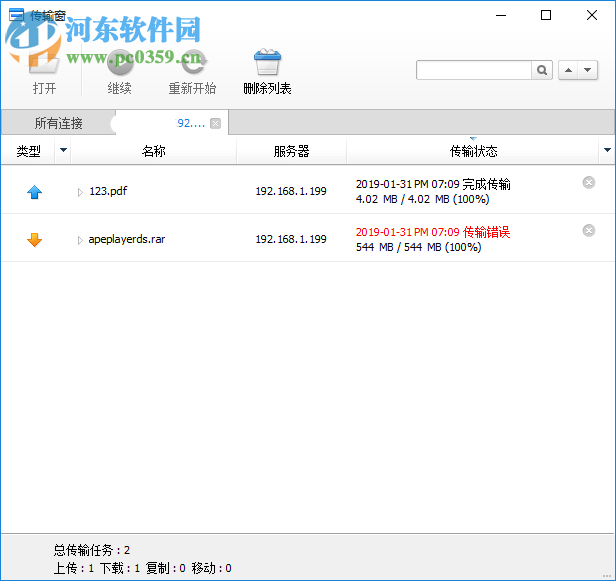Select the 123.pdf file name
Screen dimensions: 616x581
(108, 191)
